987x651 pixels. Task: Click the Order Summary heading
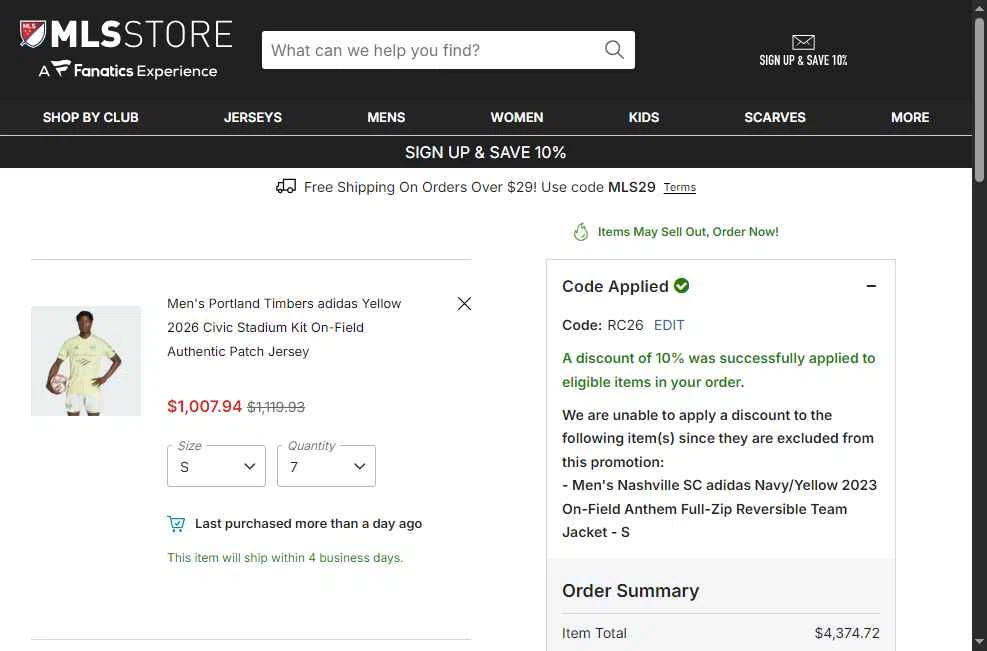point(630,591)
